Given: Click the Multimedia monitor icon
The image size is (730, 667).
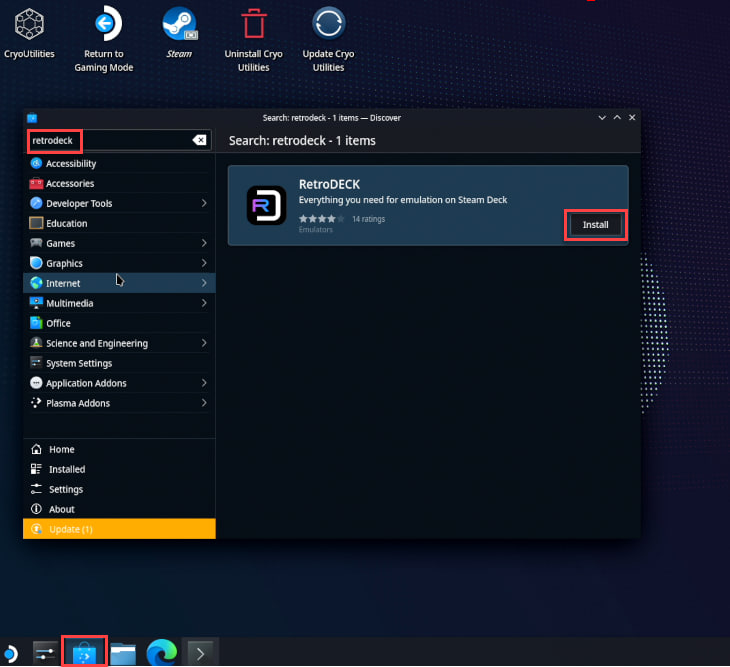Looking at the screenshot, I should click(x=36, y=303).
